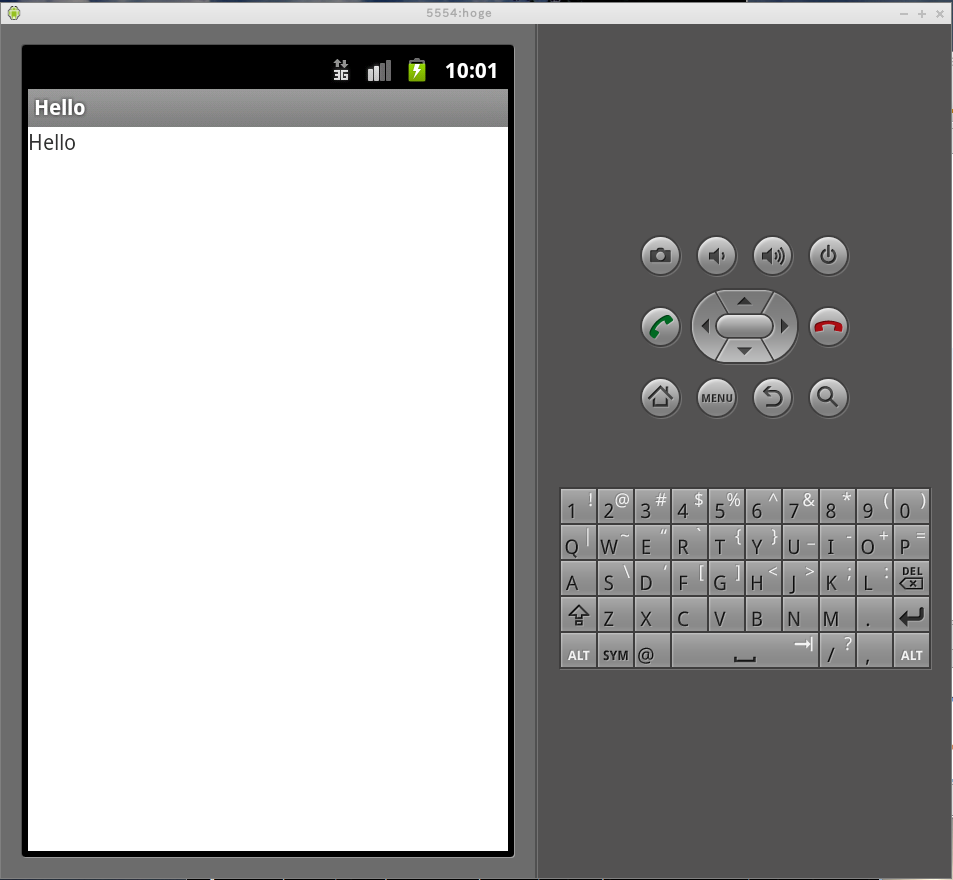Click the Search magnifier button

[x=828, y=397]
